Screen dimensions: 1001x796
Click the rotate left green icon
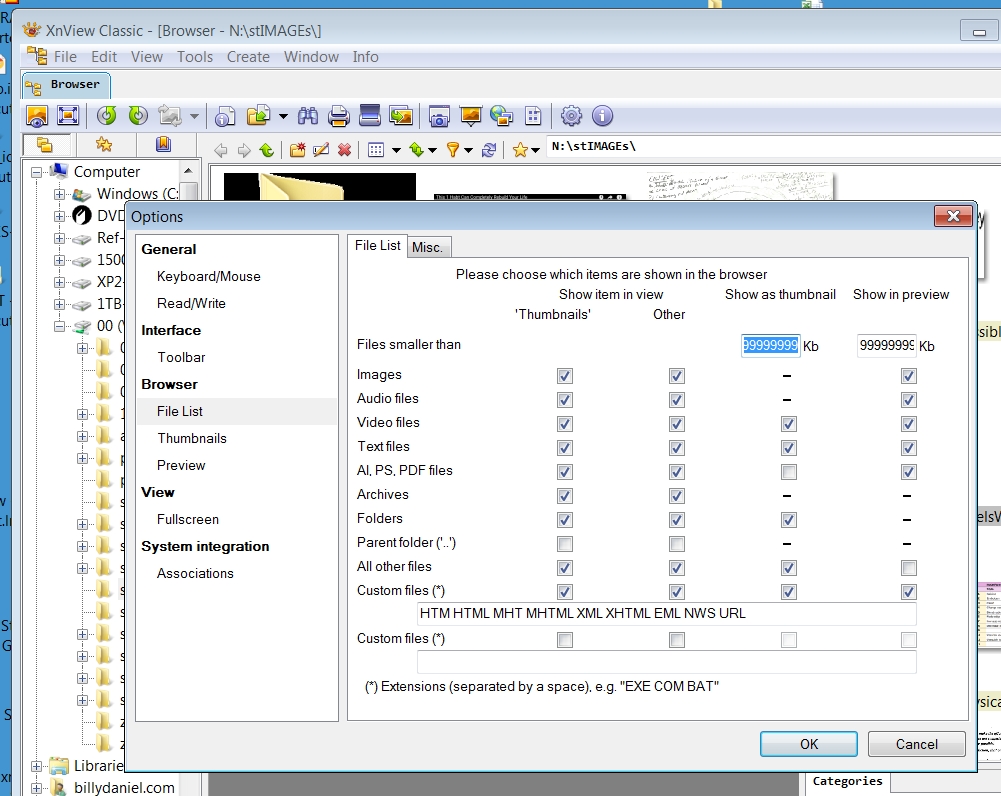(106, 116)
